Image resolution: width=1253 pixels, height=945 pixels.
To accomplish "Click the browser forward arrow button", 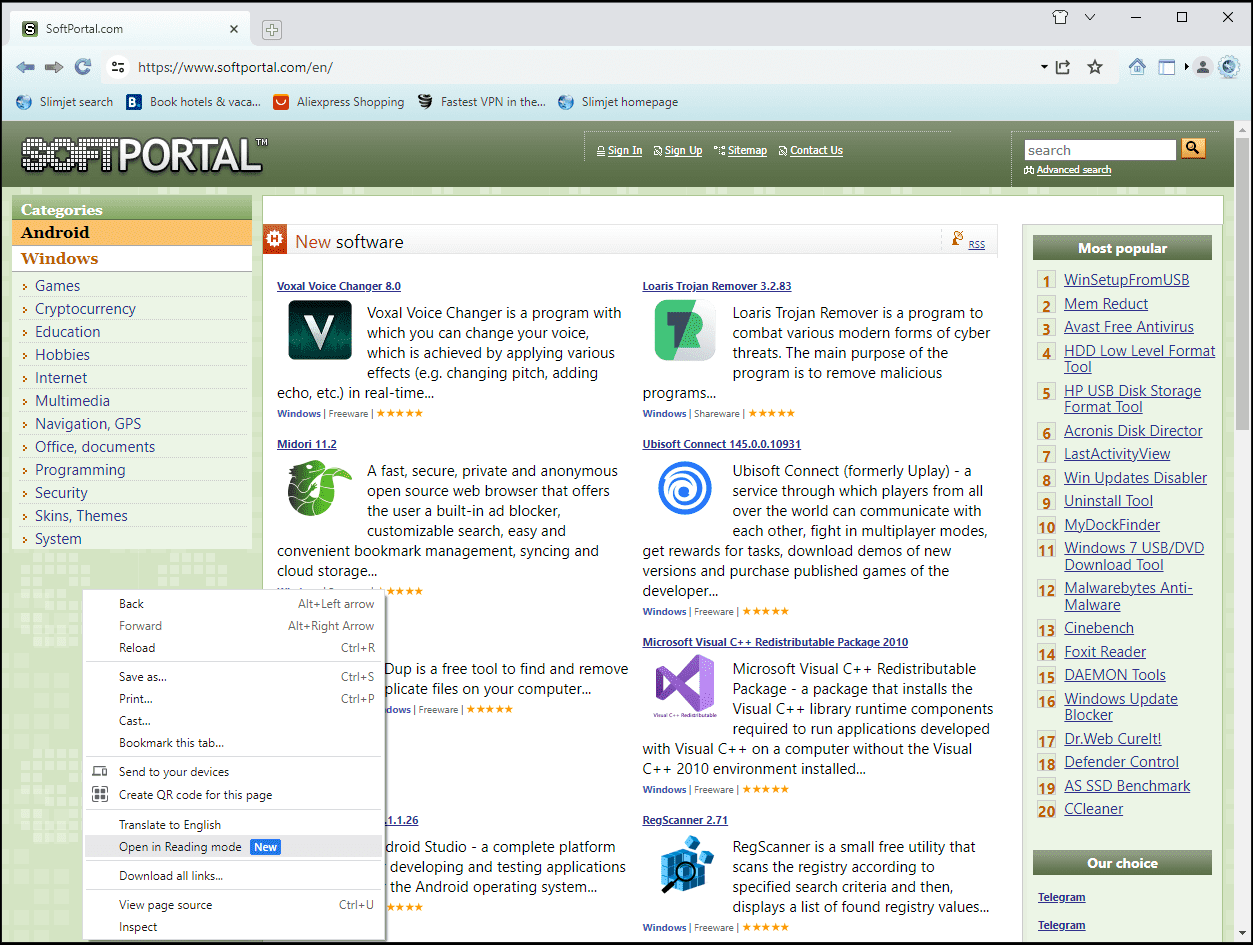I will pyautogui.click(x=54, y=67).
